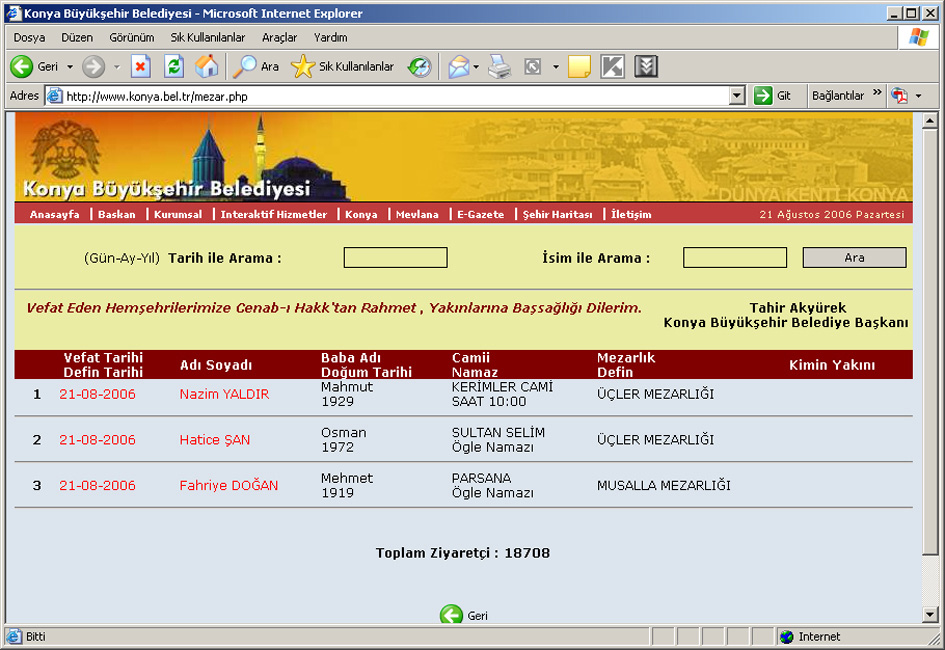Screen dimensions: 945x650
Task: Expand the Geri back history dropdown arrow
Action: click(x=70, y=67)
